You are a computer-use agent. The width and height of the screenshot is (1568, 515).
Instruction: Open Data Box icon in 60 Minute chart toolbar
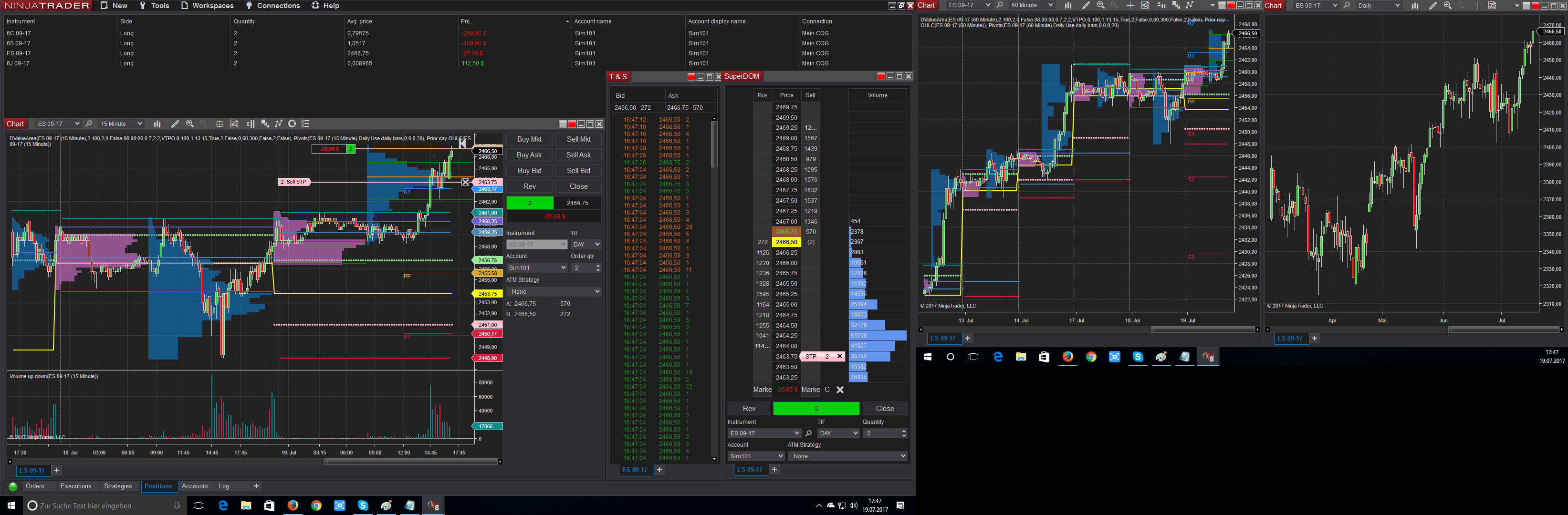[1145, 5]
